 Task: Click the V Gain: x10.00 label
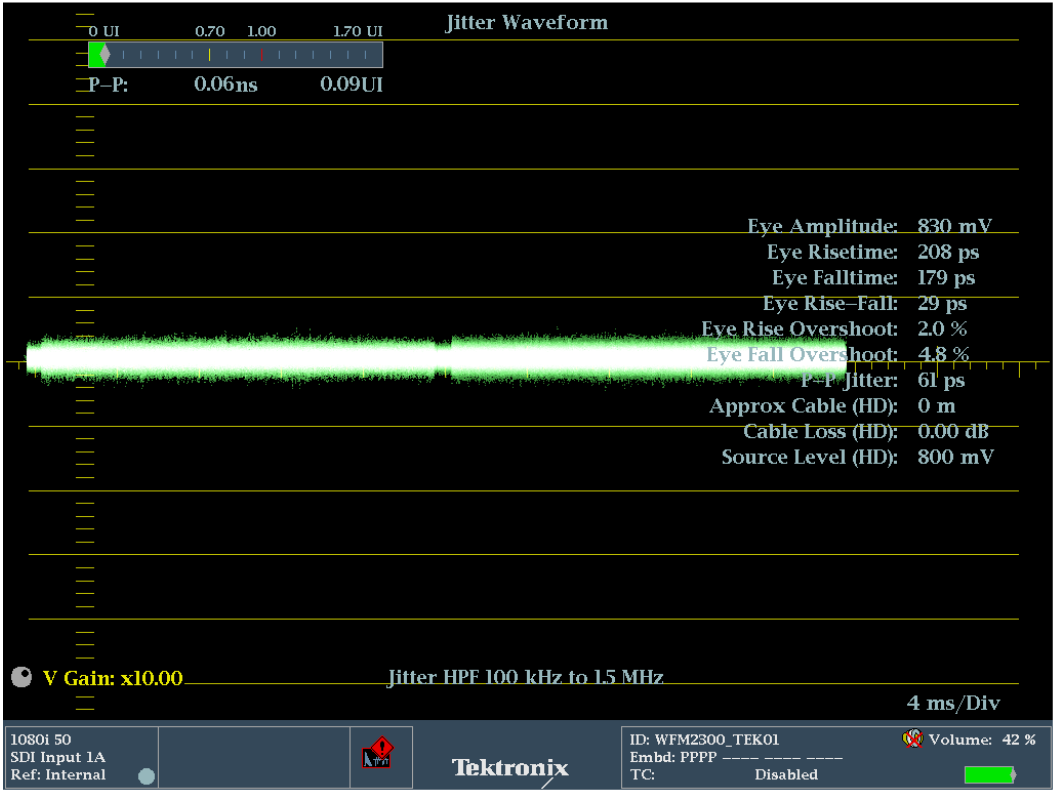click(113, 678)
